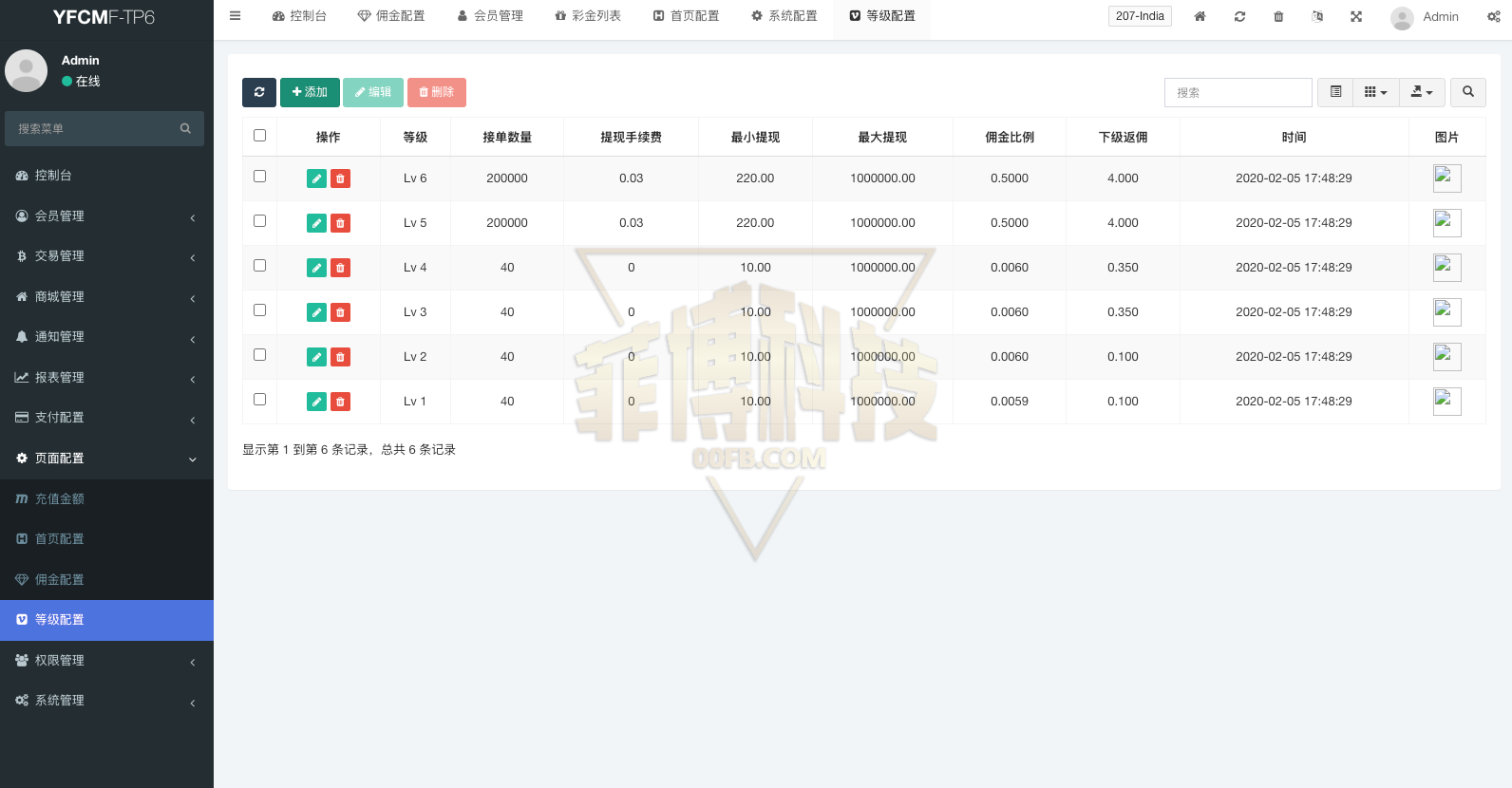
Task: Expand 会员管理 in the sidebar
Action: point(106,216)
